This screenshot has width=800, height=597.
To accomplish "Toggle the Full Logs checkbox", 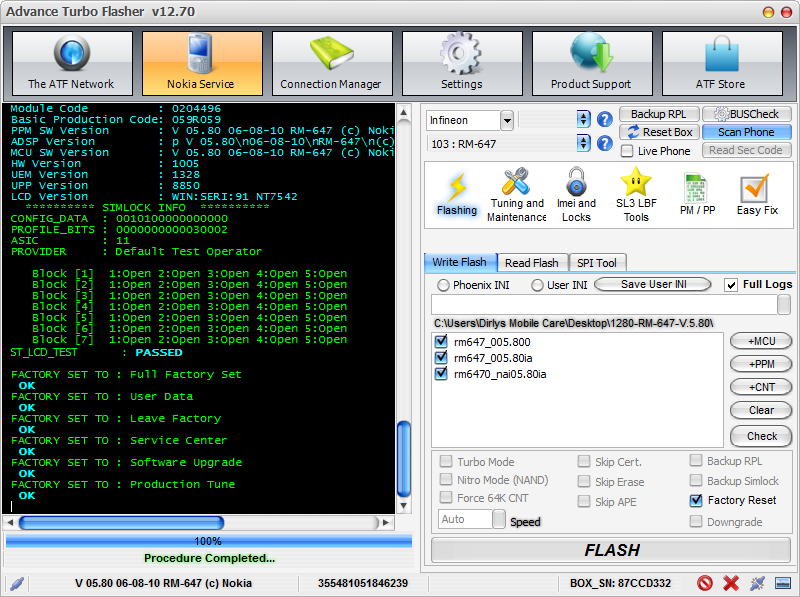I will (731, 285).
